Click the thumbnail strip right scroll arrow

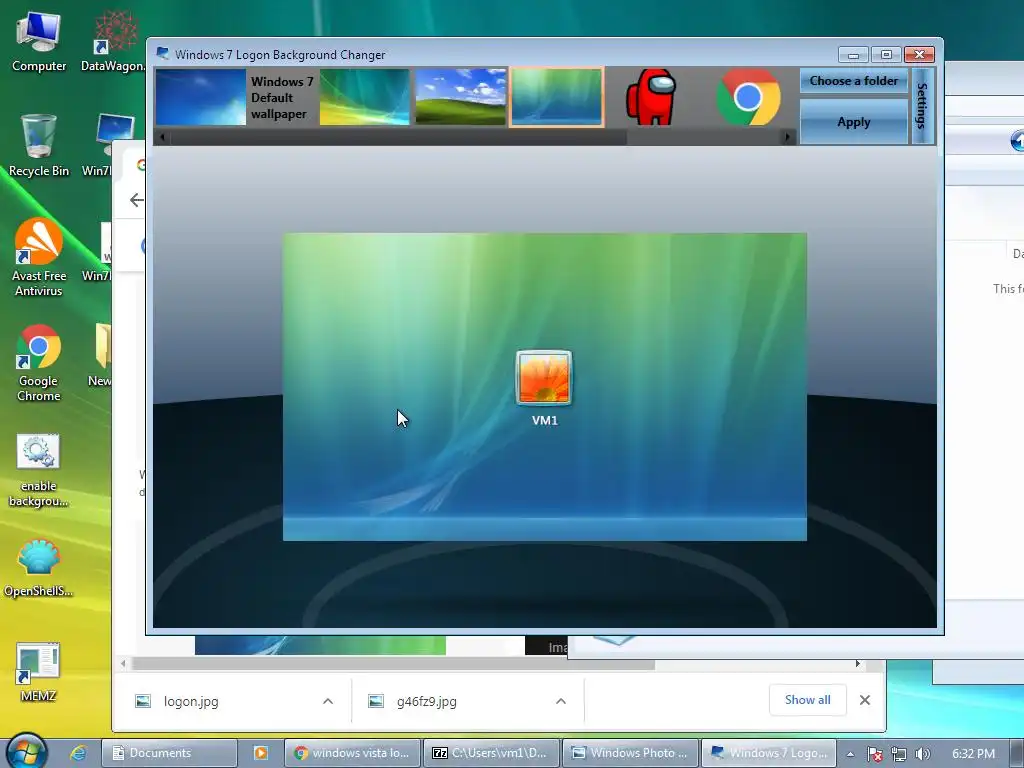coord(788,137)
